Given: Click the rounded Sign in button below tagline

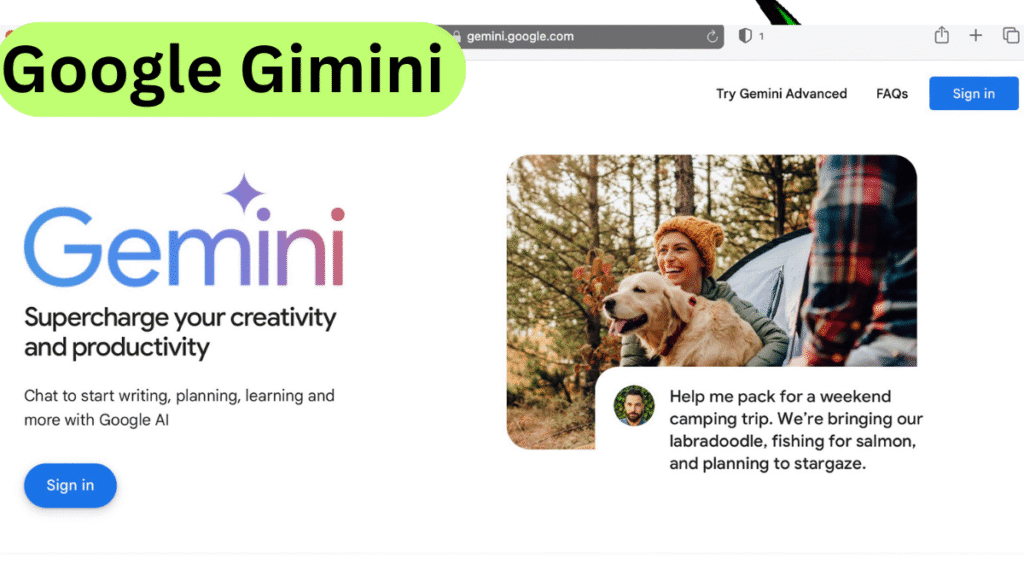Looking at the screenshot, I should click(71, 485).
